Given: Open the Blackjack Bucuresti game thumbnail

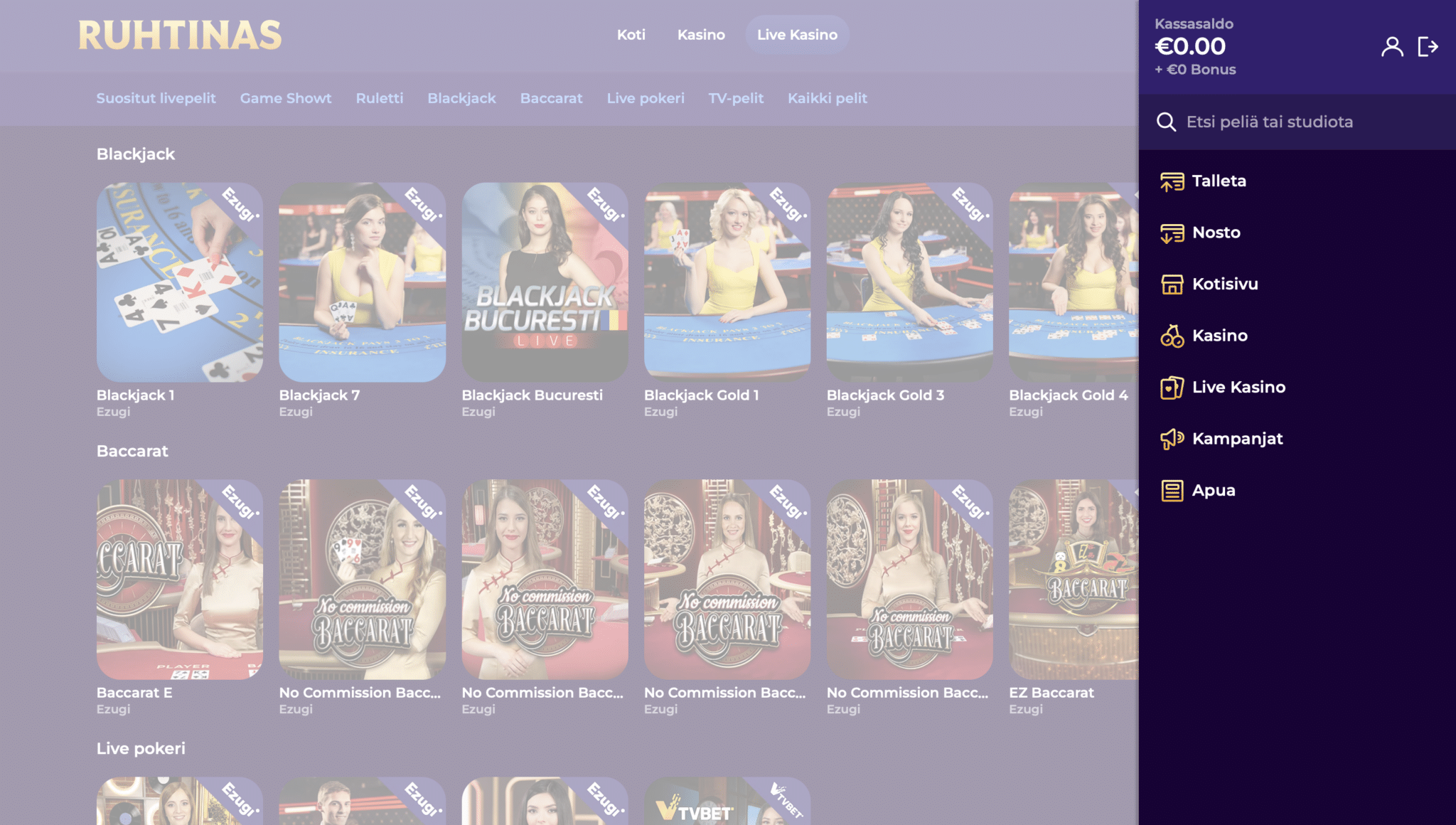Looking at the screenshot, I should (545, 282).
